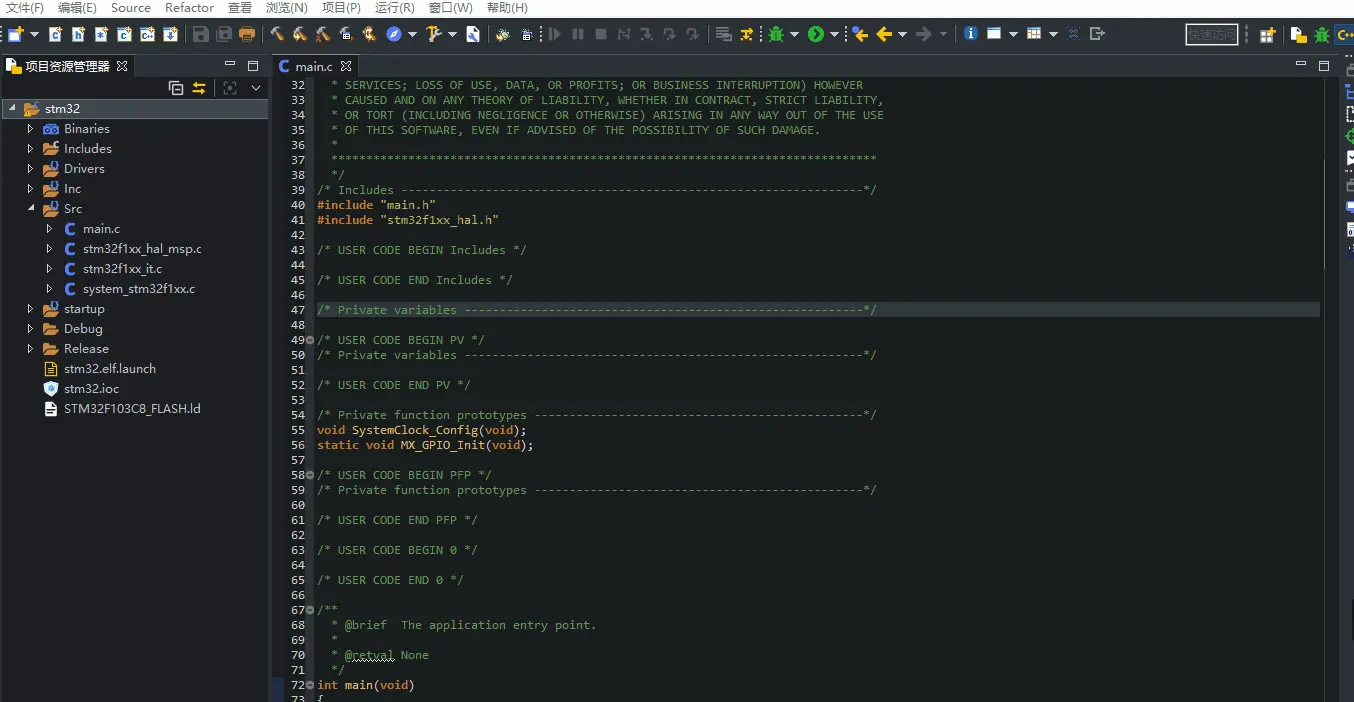This screenshot has width=1354, height=702.
Task: Switch to the C/C++ perspective icon
Action: coord(1345,35)
